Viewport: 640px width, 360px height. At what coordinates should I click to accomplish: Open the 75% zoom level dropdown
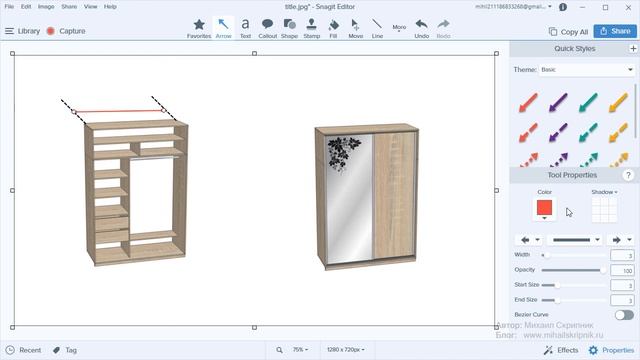click(300, 350)
